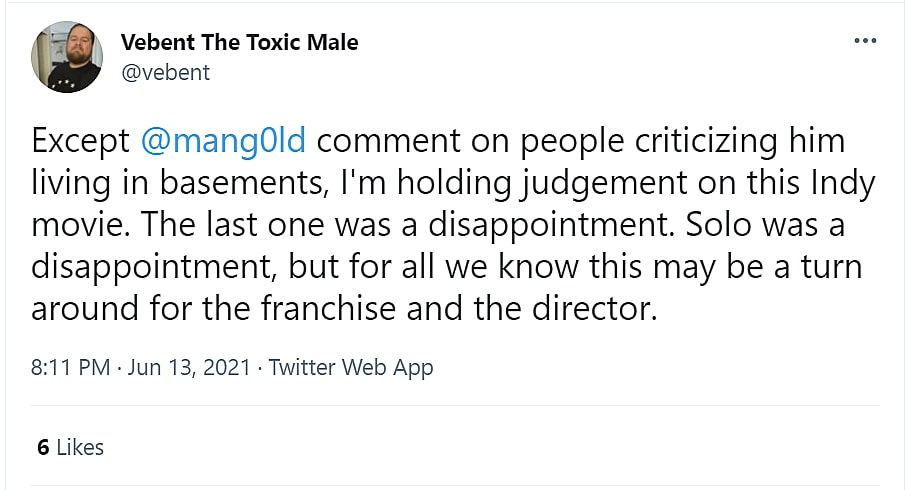The width and height of the screenshot is (907, 490).
Task: Click the "Likes" label text
Action: point(80,447)
